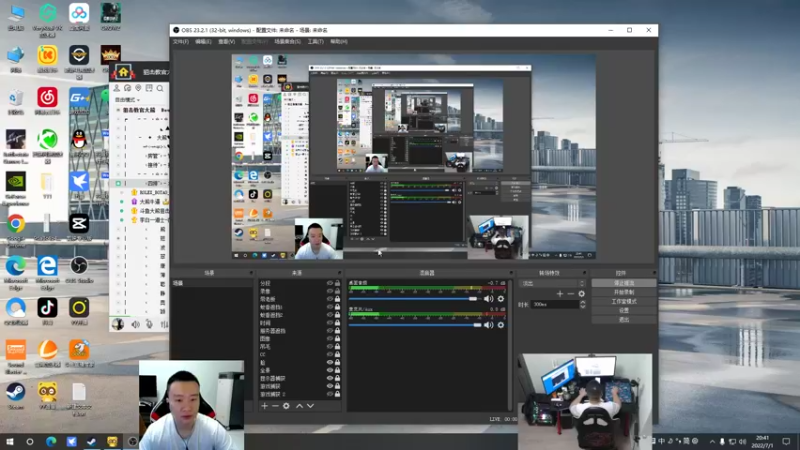Open source properties gear below sources list
This screenshot has width=800, height=450.
coord(286,406)
